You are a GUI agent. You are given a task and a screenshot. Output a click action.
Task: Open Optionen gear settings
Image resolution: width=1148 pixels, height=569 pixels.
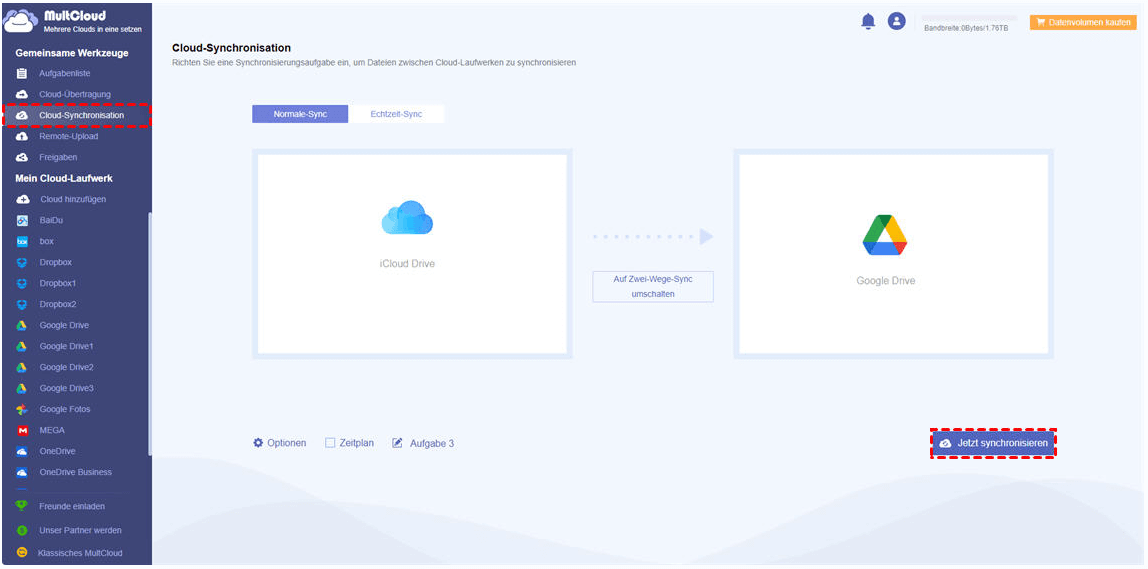[x=280, y=443]
